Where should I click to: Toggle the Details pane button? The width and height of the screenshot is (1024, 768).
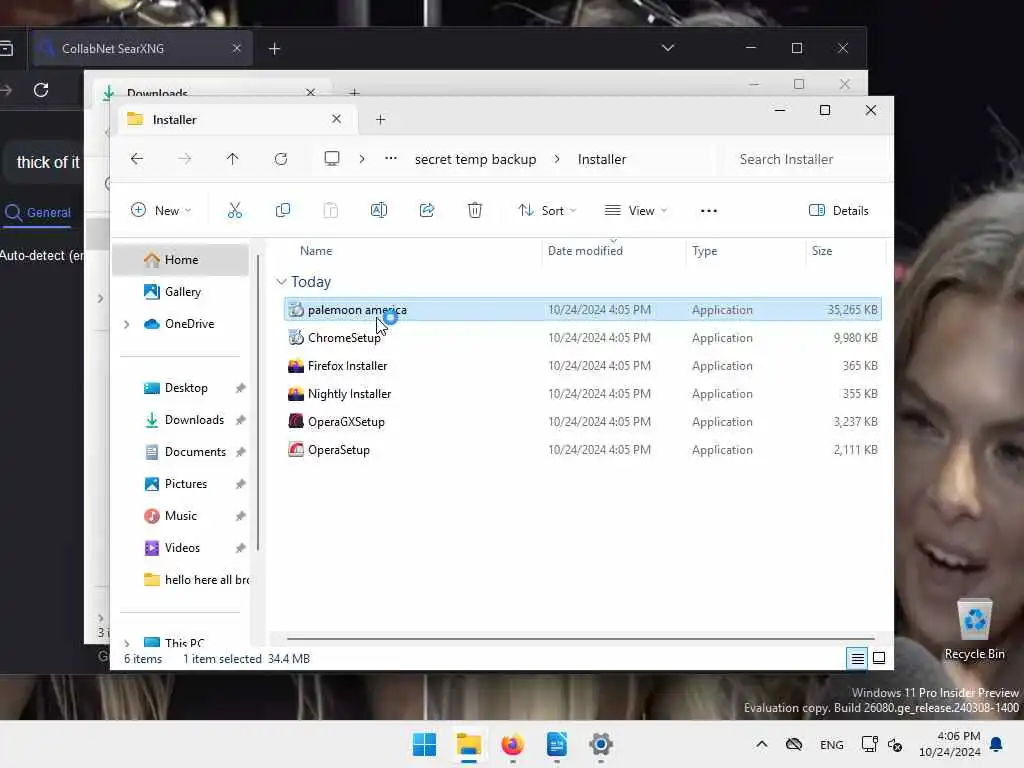839,210
